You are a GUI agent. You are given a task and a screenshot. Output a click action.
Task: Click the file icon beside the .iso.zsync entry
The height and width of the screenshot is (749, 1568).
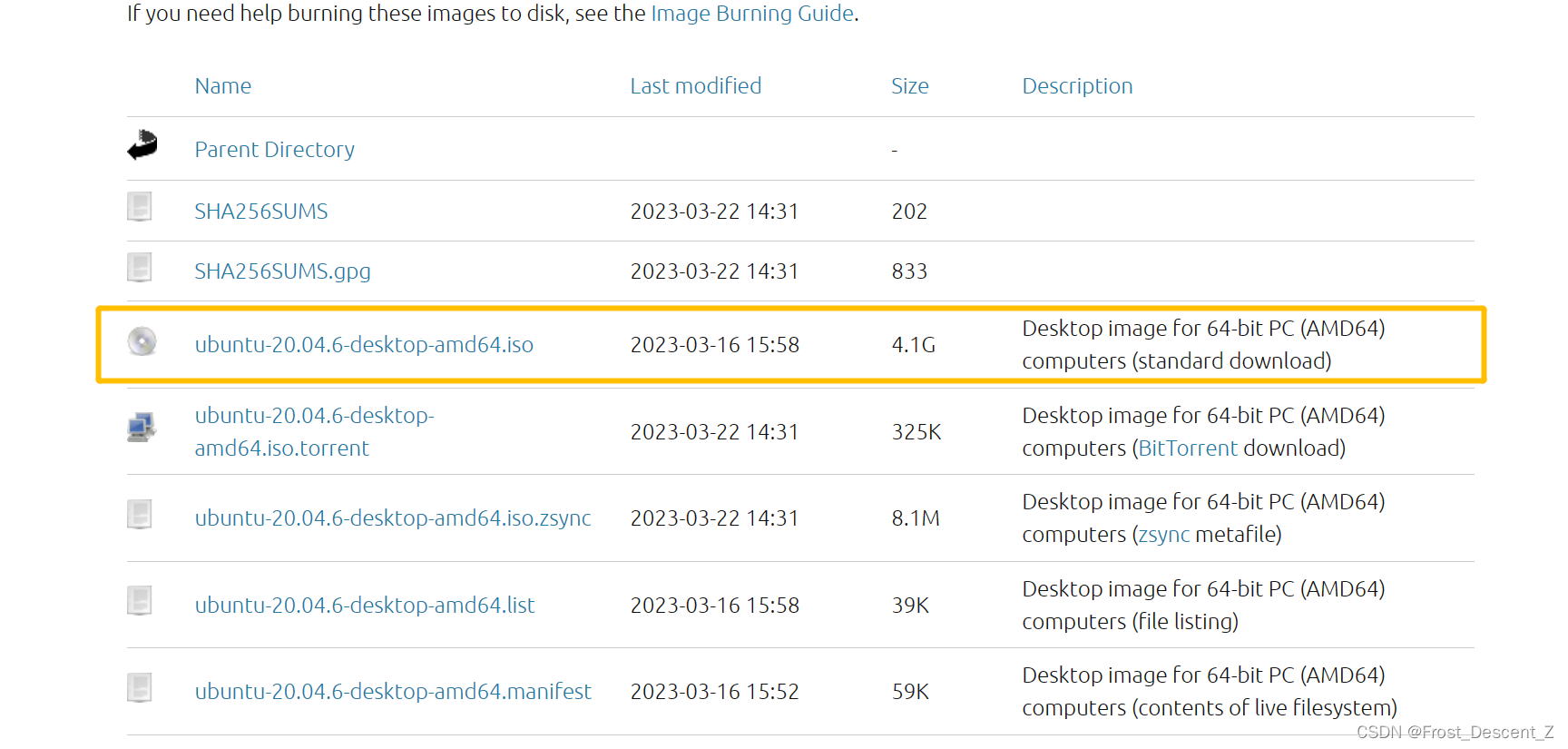[139, 515]
